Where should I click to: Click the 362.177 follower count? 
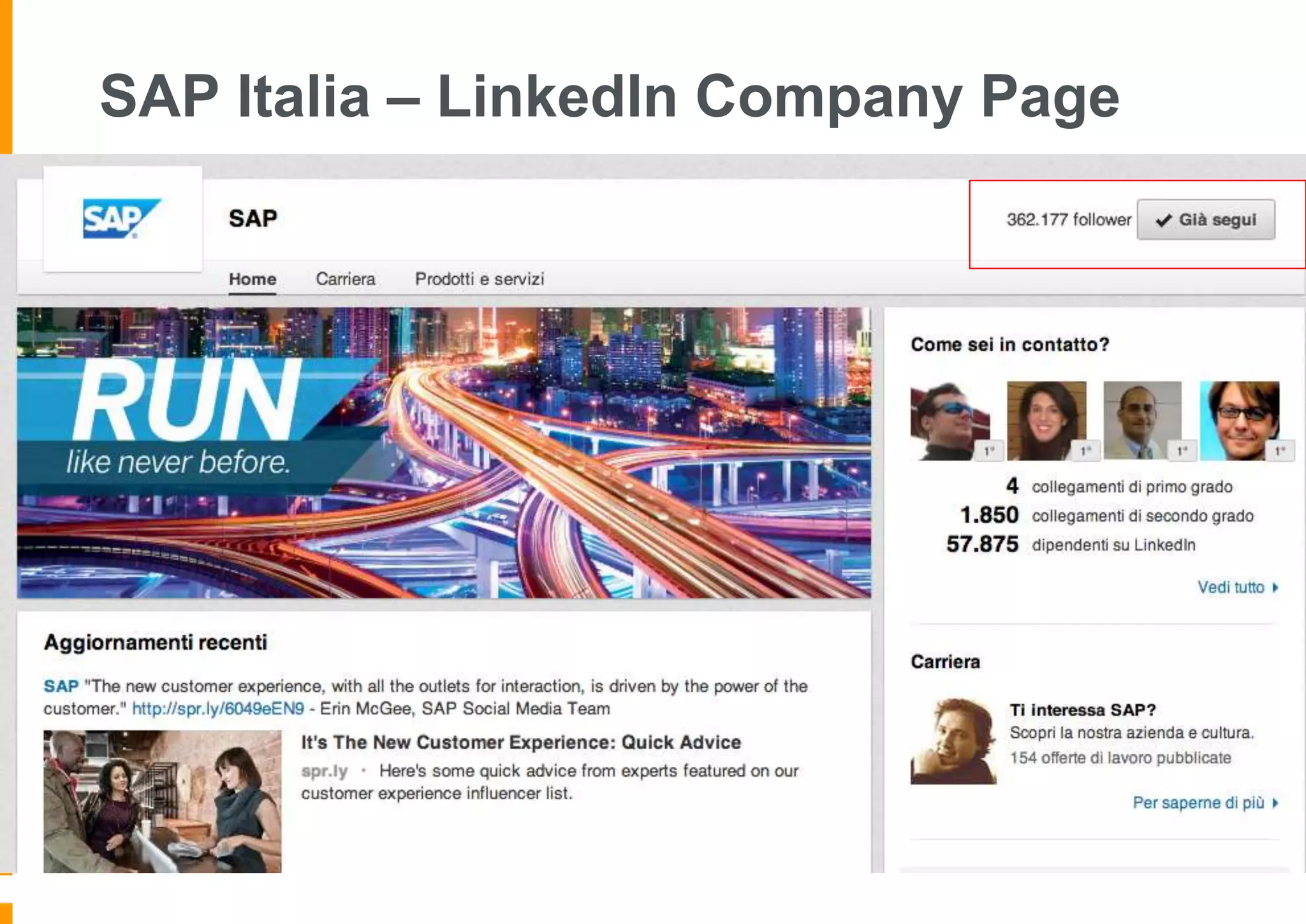(1069, 219)
